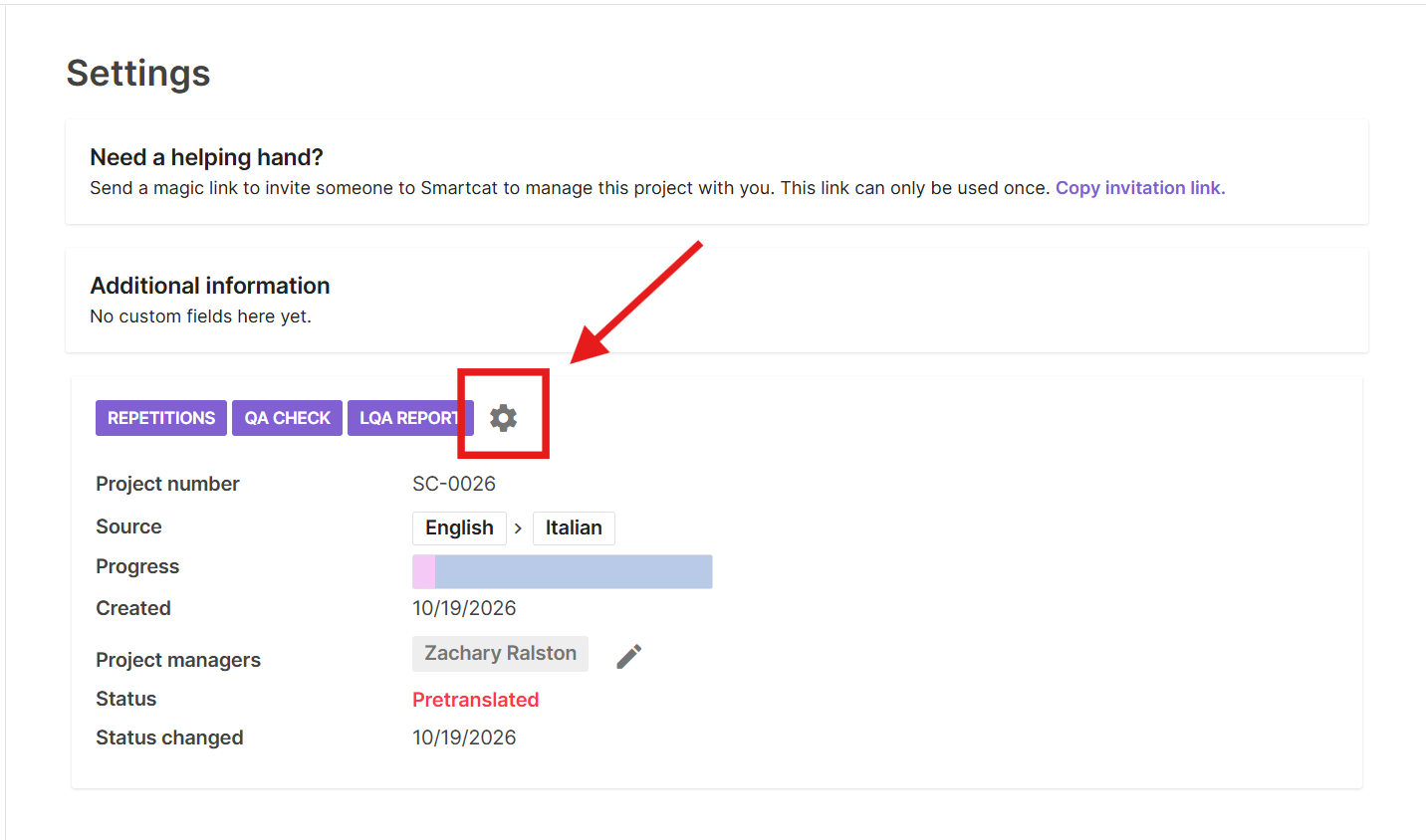
Task: Click the 'Status changed' label
Action: [169, 737]
